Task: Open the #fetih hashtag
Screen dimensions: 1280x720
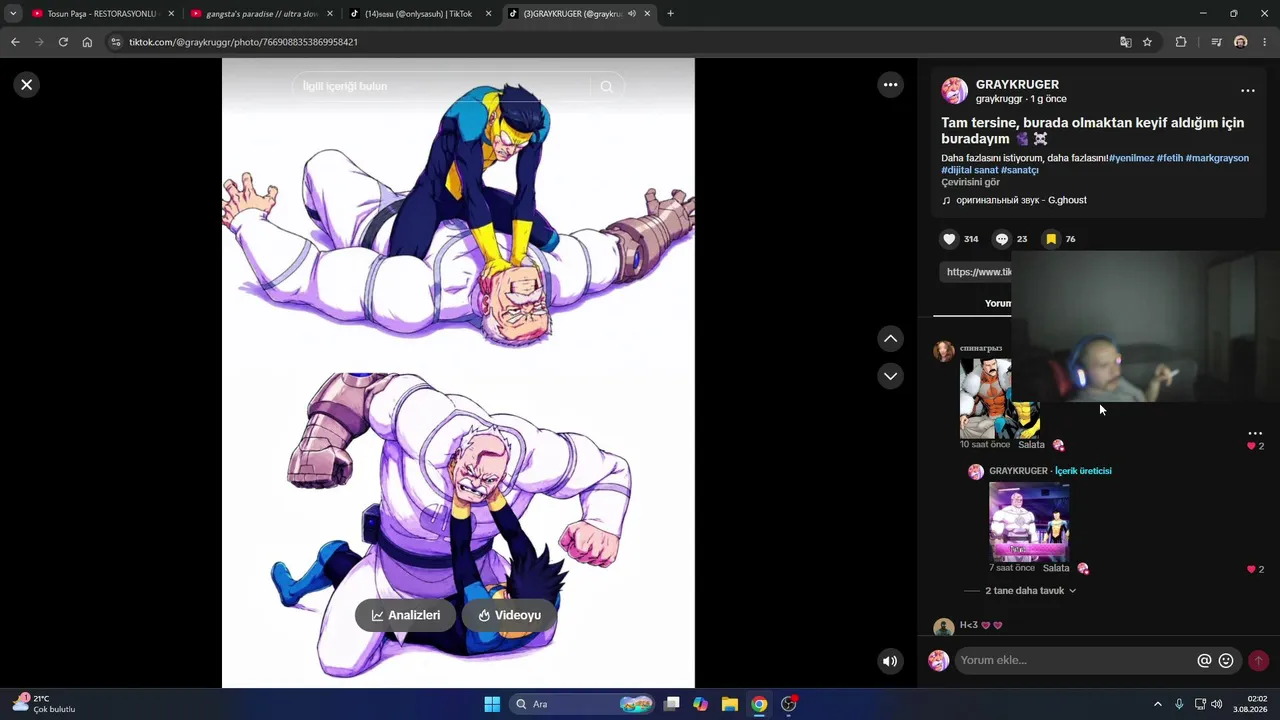Action: 1169,158
